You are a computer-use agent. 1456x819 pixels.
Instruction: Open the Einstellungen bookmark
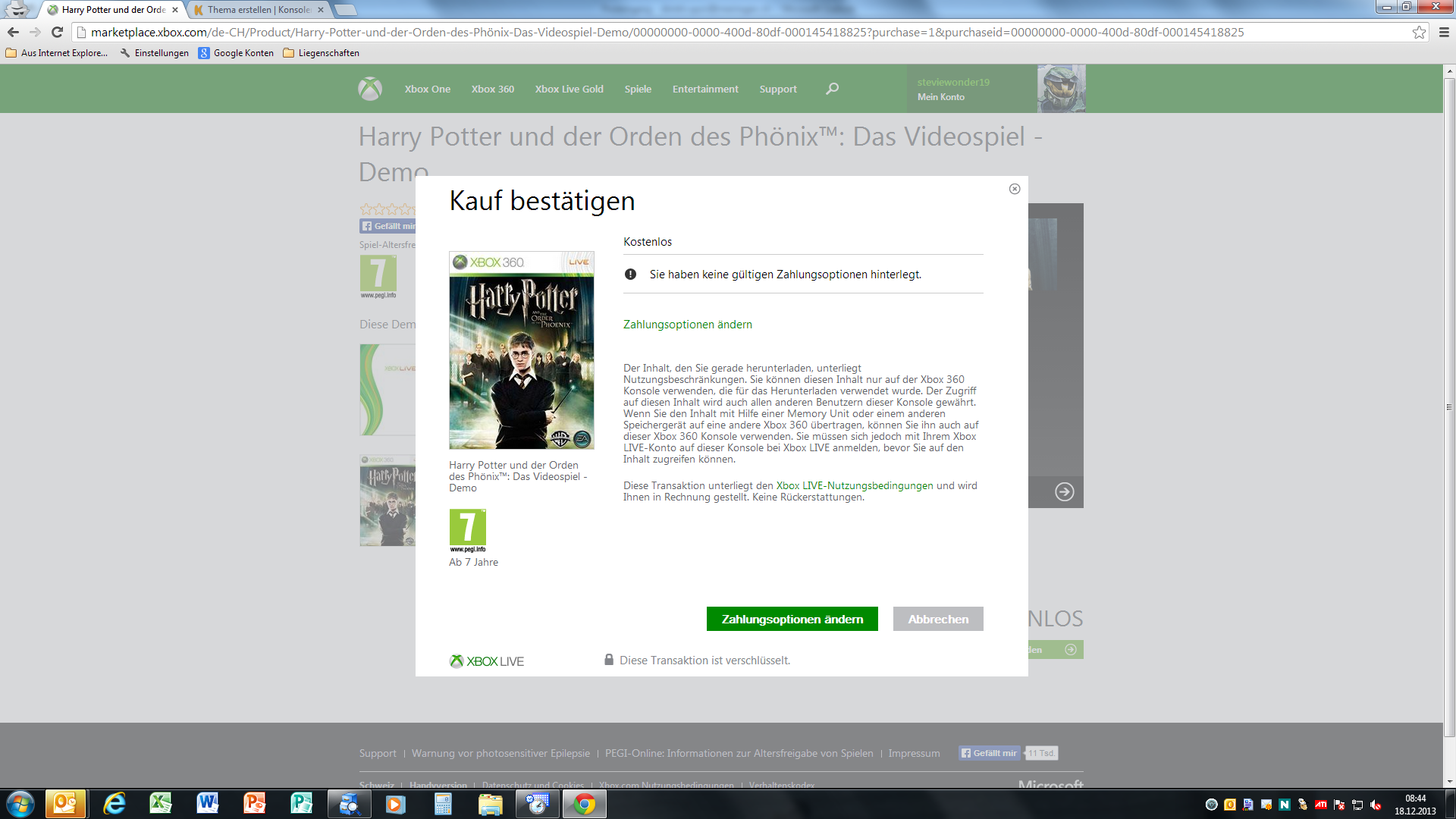(155, 53)
